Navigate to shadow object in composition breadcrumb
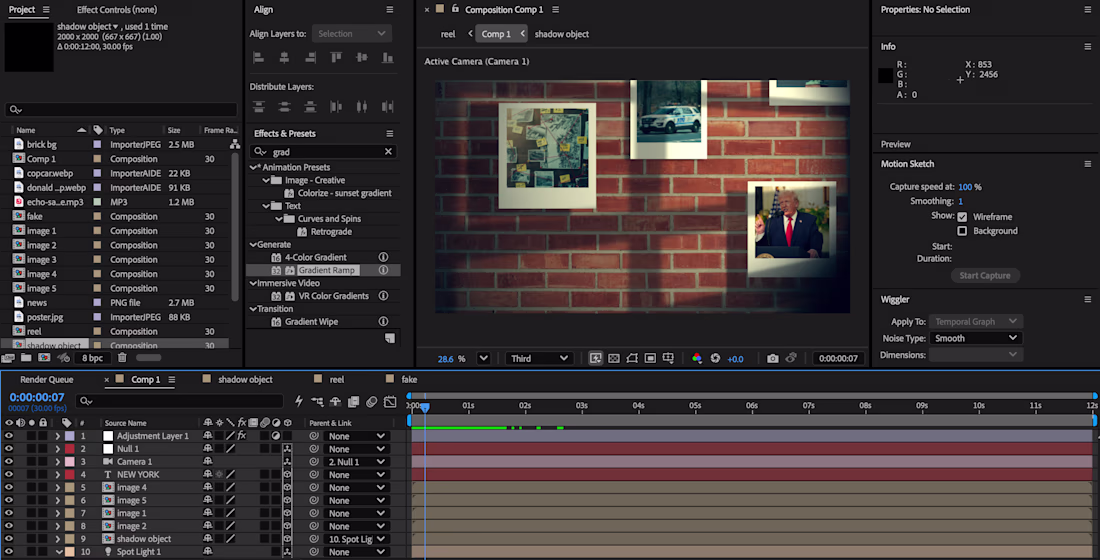Screen dimensions: 1100x560 561,34
